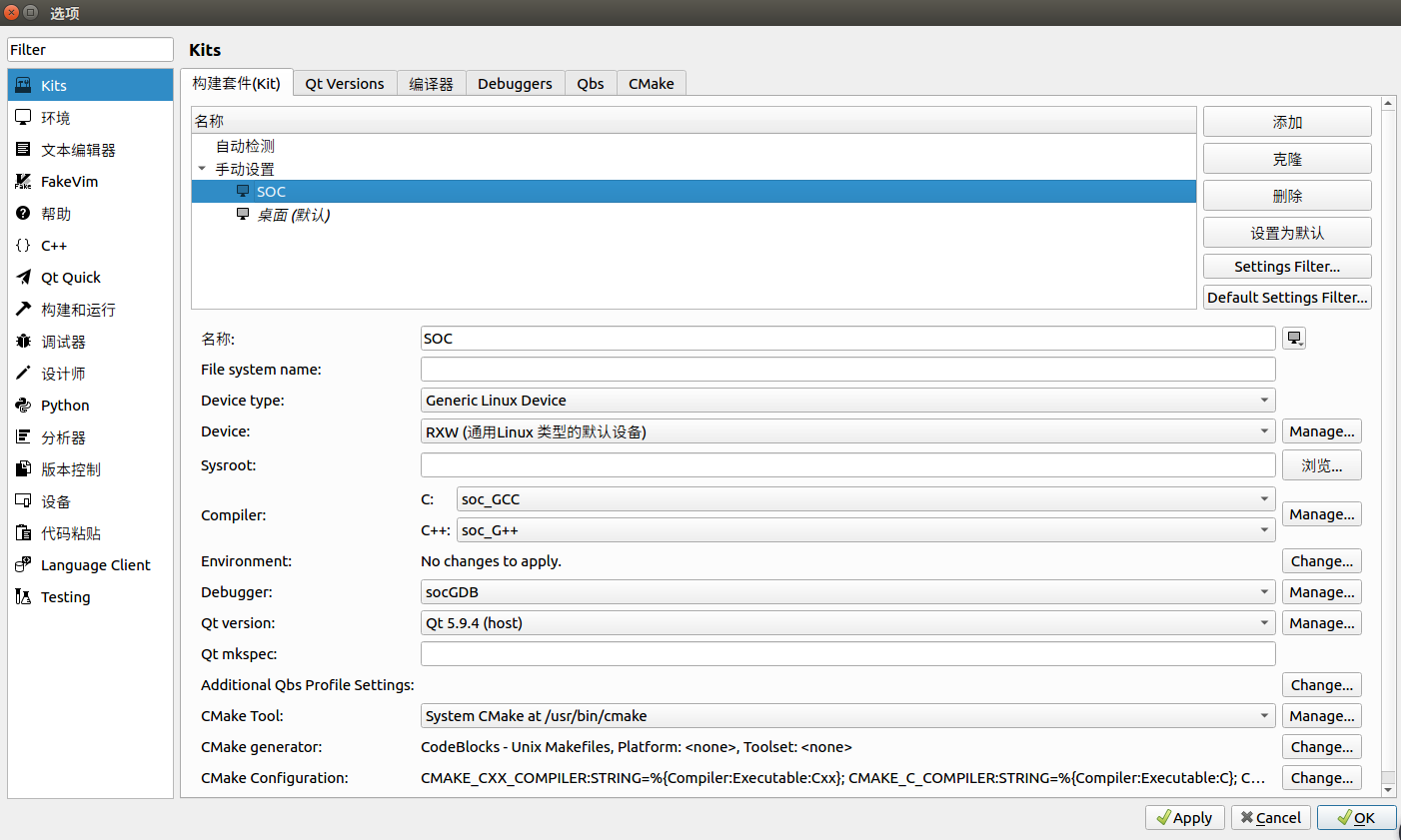1401x840 pixels.
Task: Switch to the Qt Versions tab
Action: pyautogui.click(x=345, y=83)
